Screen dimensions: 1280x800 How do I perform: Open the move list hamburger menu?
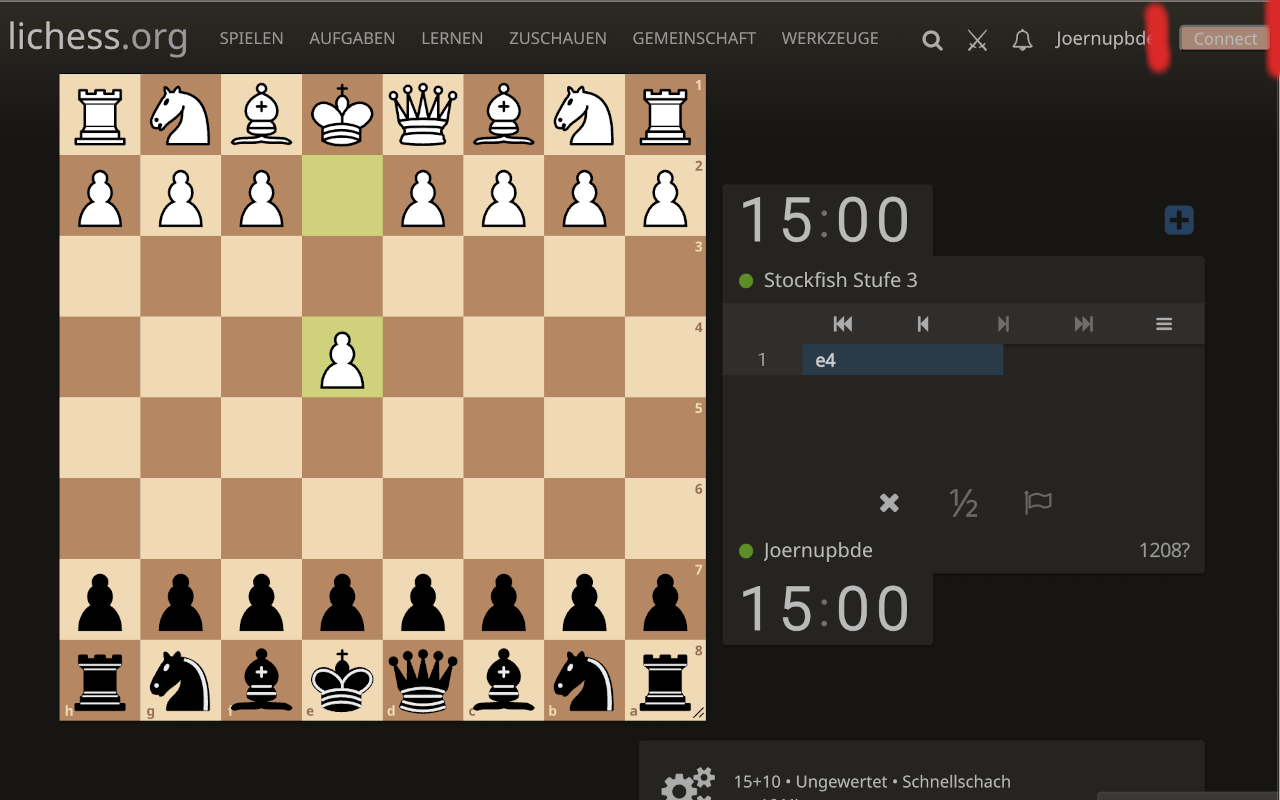(x=1163, y=323)
